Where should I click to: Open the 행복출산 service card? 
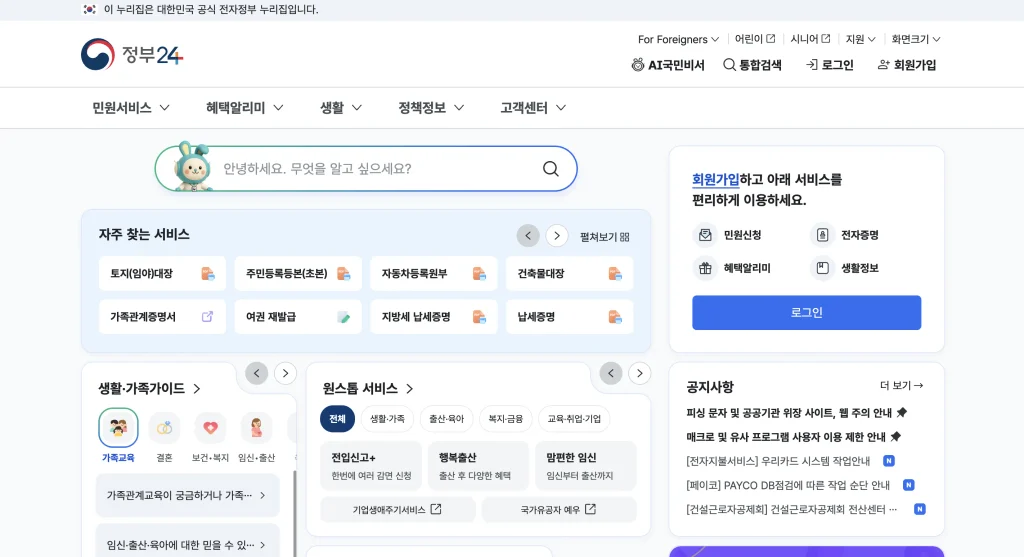[x=478, y=466]
